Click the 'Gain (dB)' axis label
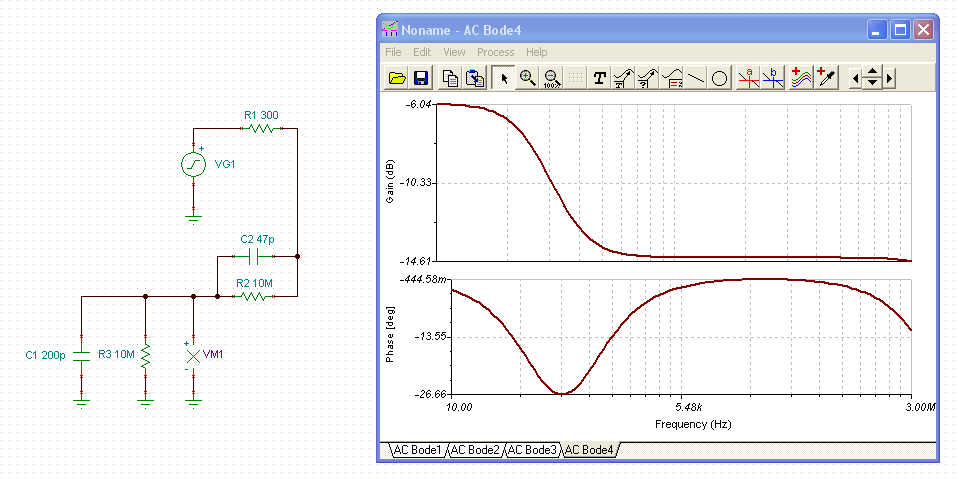Image resolution: width=959 pixels, height=479 pixels. click(x=391, y=182)
